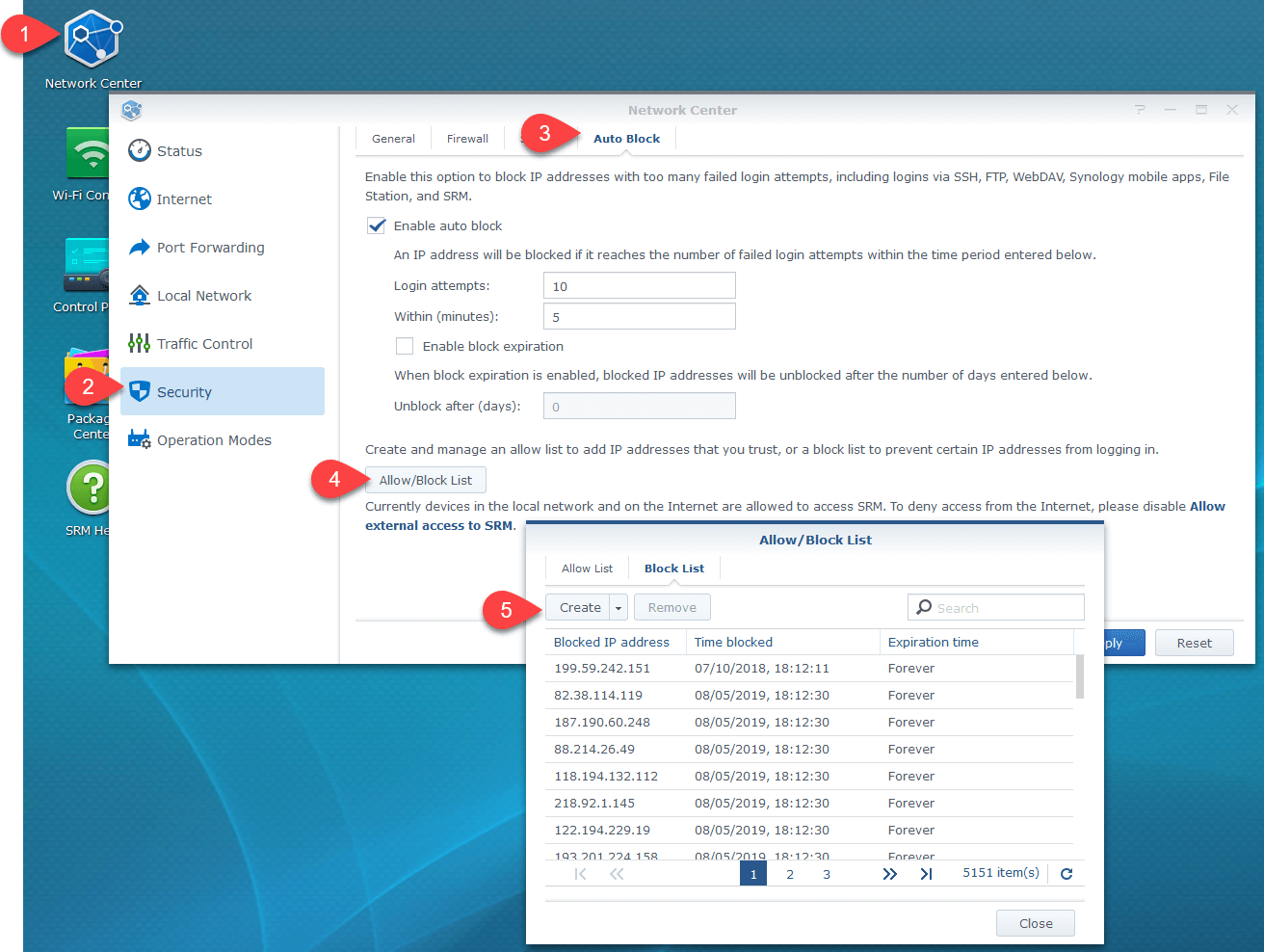Screen dimensions: 1264x952
Task: Select blocked IP 187.190.60.248 row
Action: (809, 723)
